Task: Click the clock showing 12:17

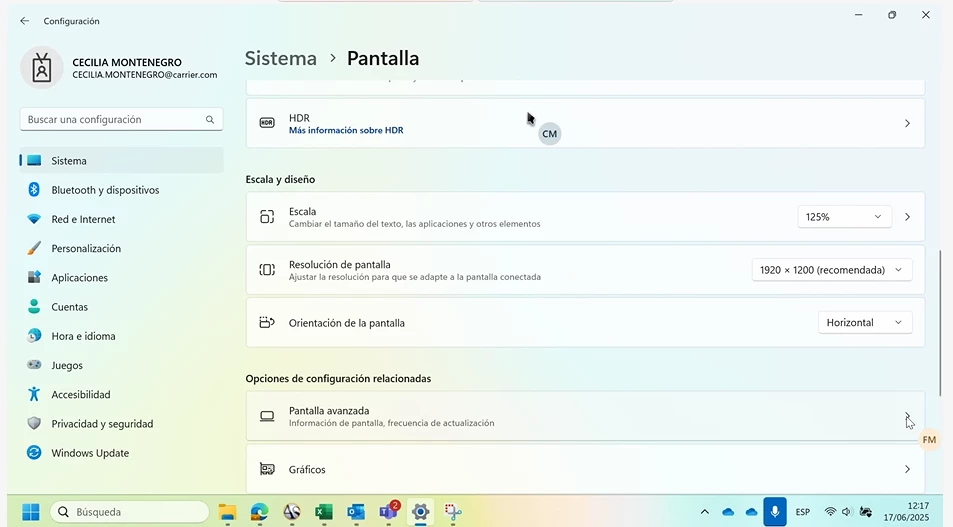Action: tap(918, 505)
